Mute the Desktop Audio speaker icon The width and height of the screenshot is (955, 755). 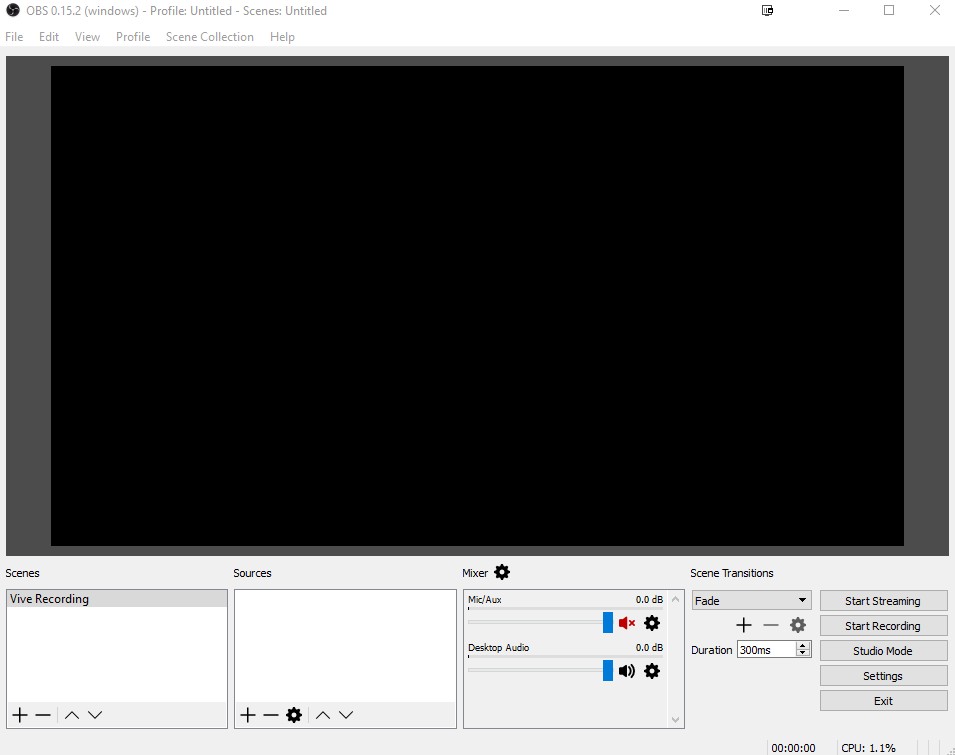pos(627,671)
